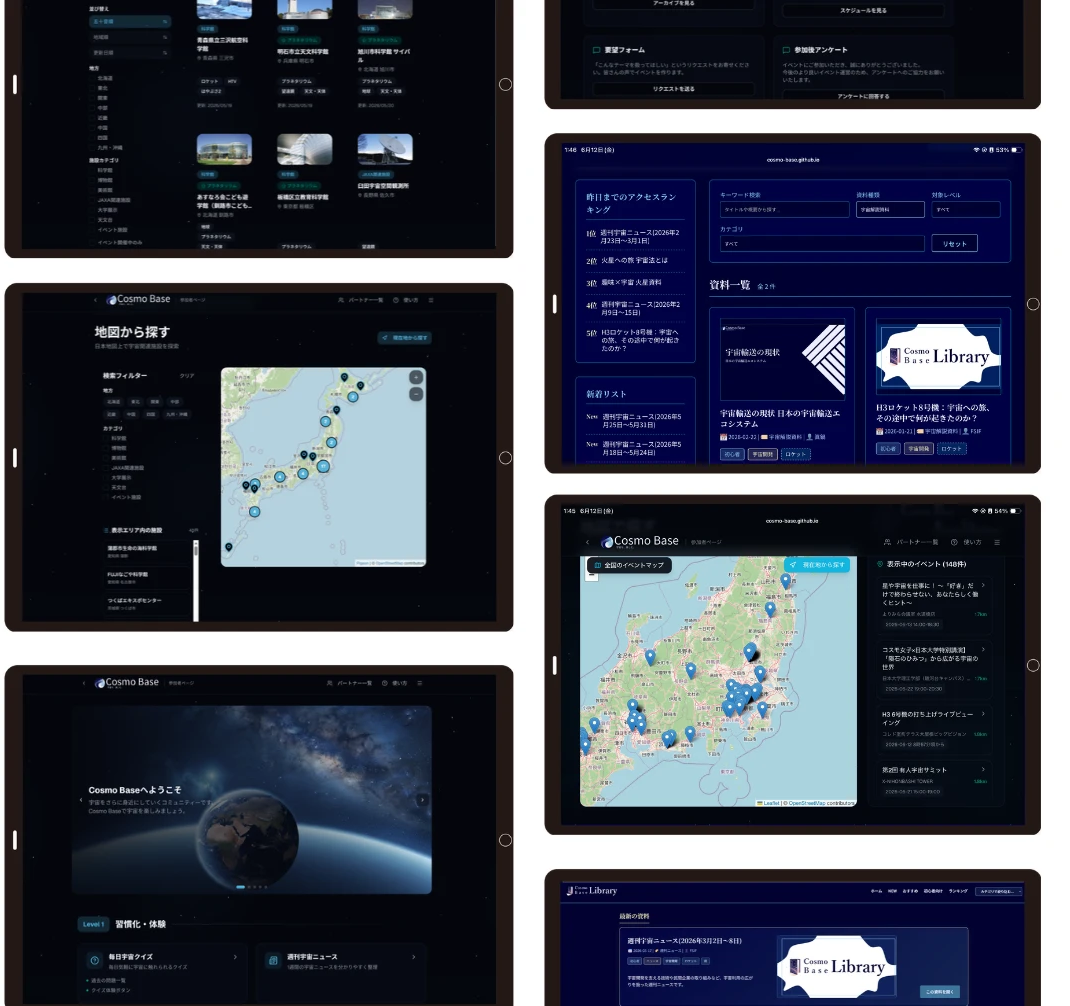
Task: Open the 対象レベル dropdown
Action: (x=966, y=210)
